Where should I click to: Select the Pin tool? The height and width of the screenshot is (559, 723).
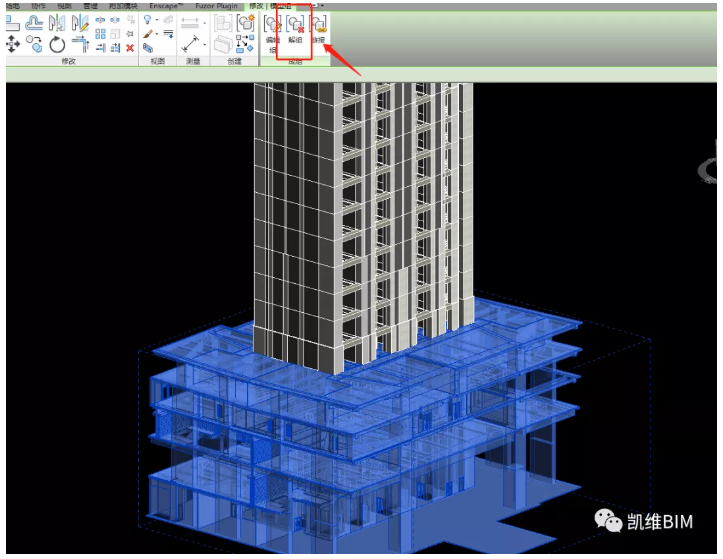pos(130,34)
